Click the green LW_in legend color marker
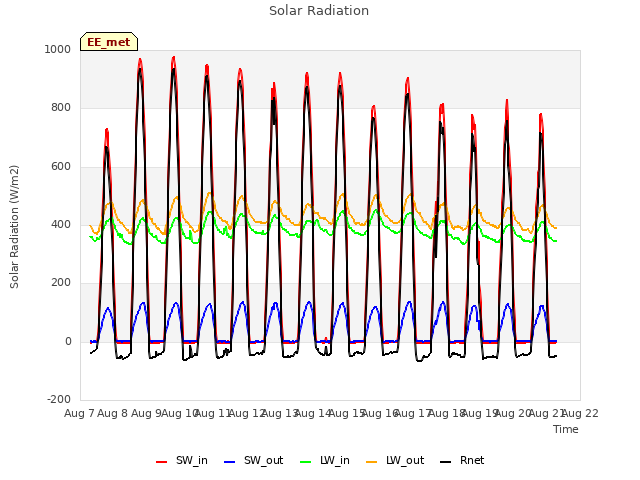The image size is (640, 480). pos(306,462)
